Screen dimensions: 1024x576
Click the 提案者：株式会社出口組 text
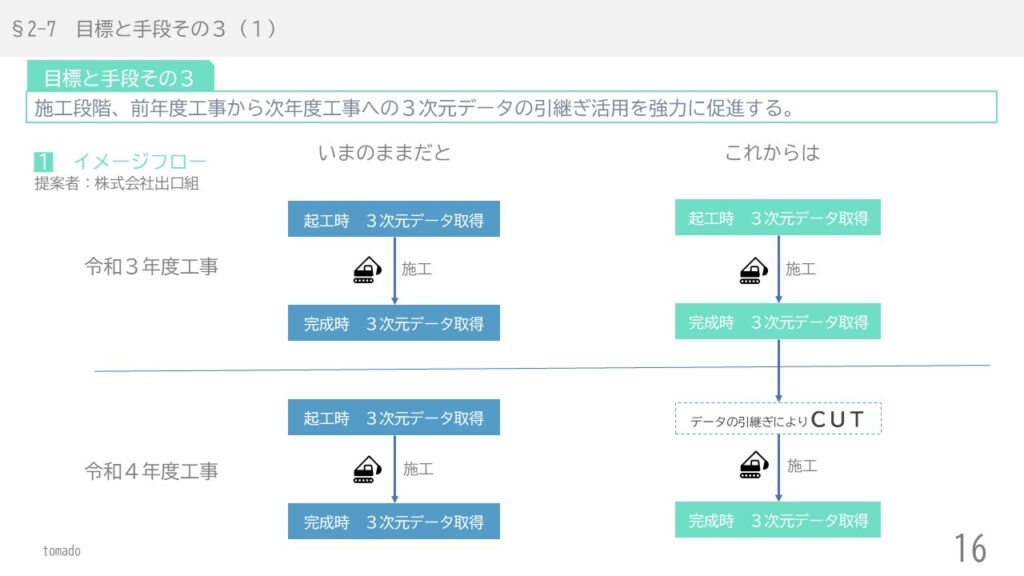pos(116,183)
